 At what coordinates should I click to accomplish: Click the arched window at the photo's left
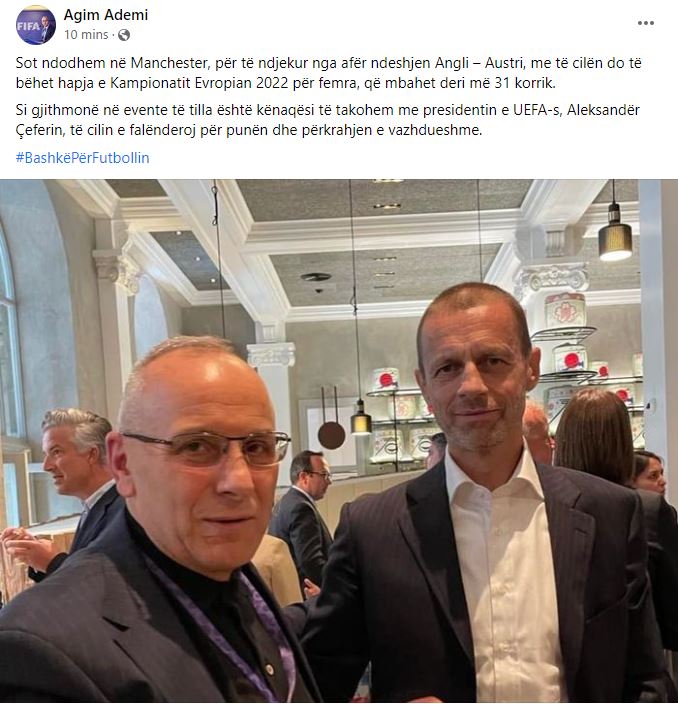pyautogui.click(x=11, y=341)
